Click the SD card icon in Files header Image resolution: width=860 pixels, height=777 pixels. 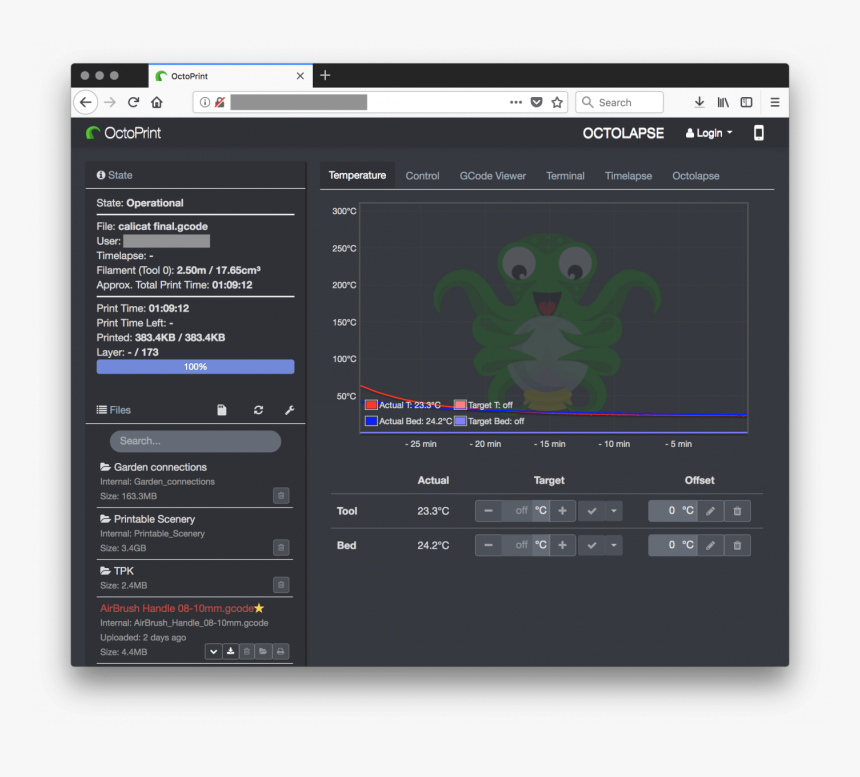click(x=222, y=410)
